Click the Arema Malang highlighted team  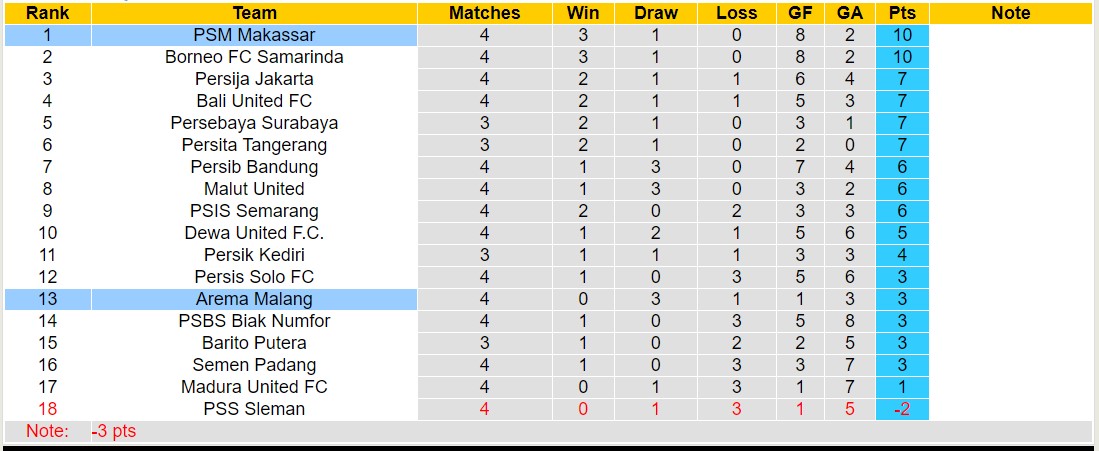pos(254,299)
